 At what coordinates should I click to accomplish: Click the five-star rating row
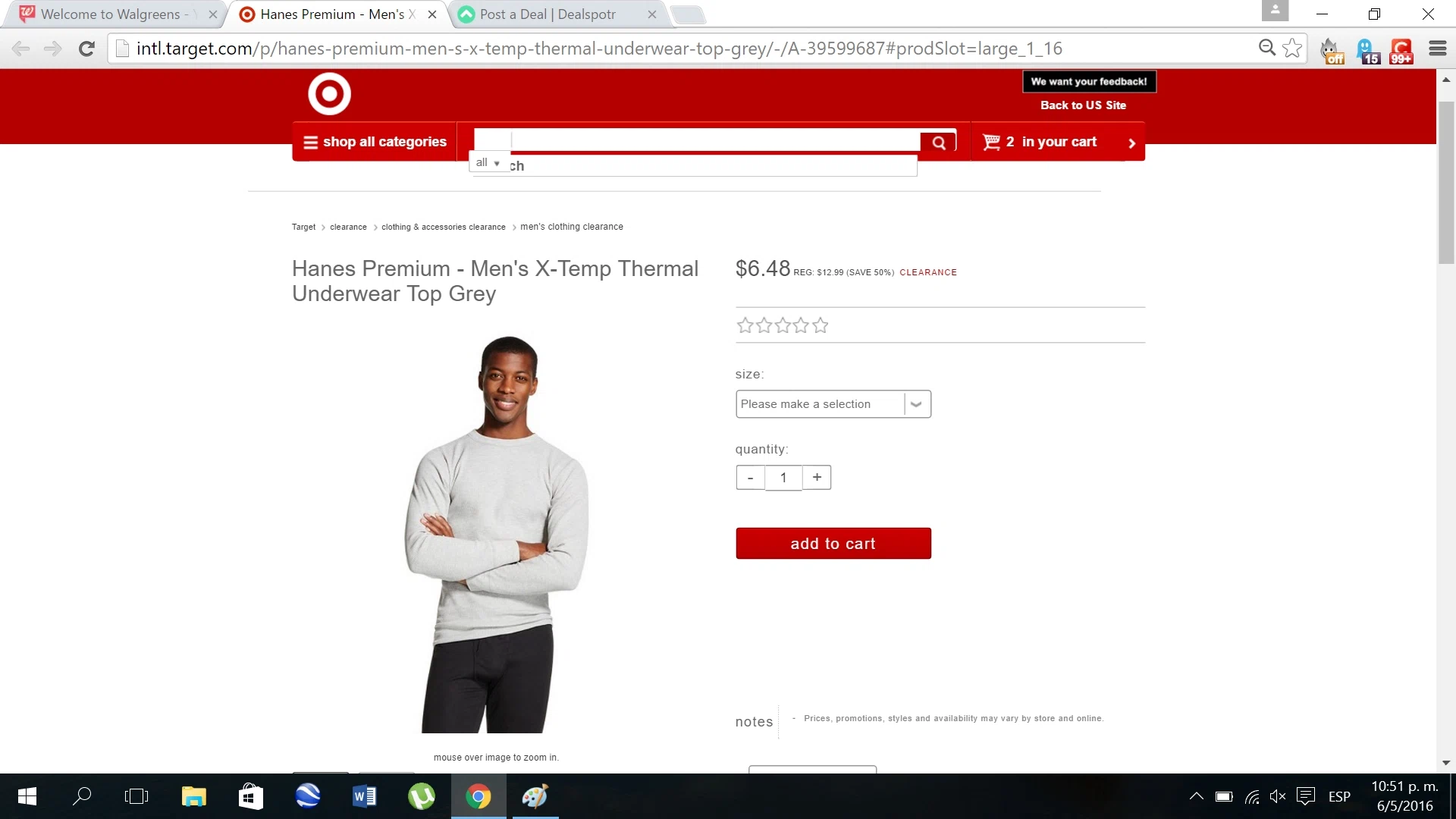[783, 326]
